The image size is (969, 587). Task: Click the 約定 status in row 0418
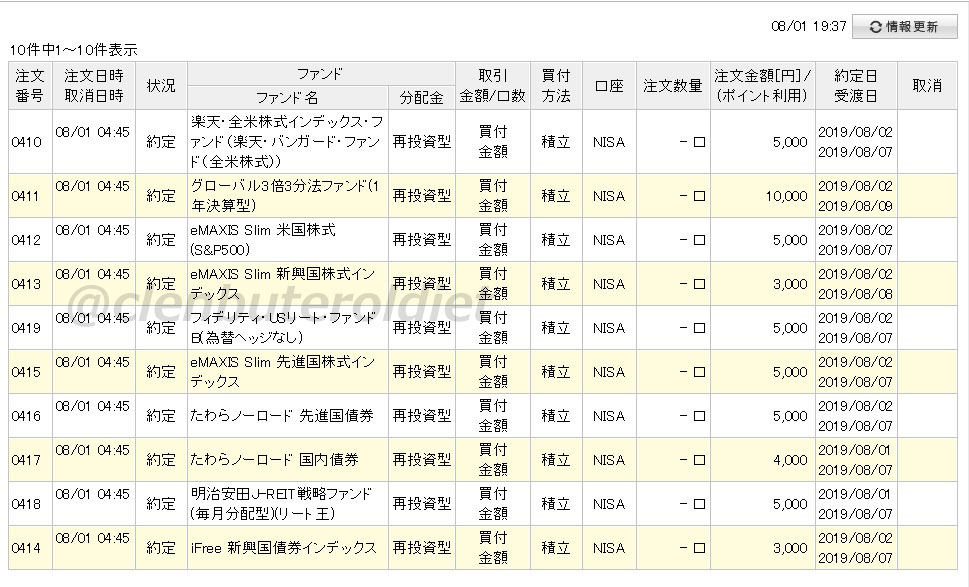(161, 504)
